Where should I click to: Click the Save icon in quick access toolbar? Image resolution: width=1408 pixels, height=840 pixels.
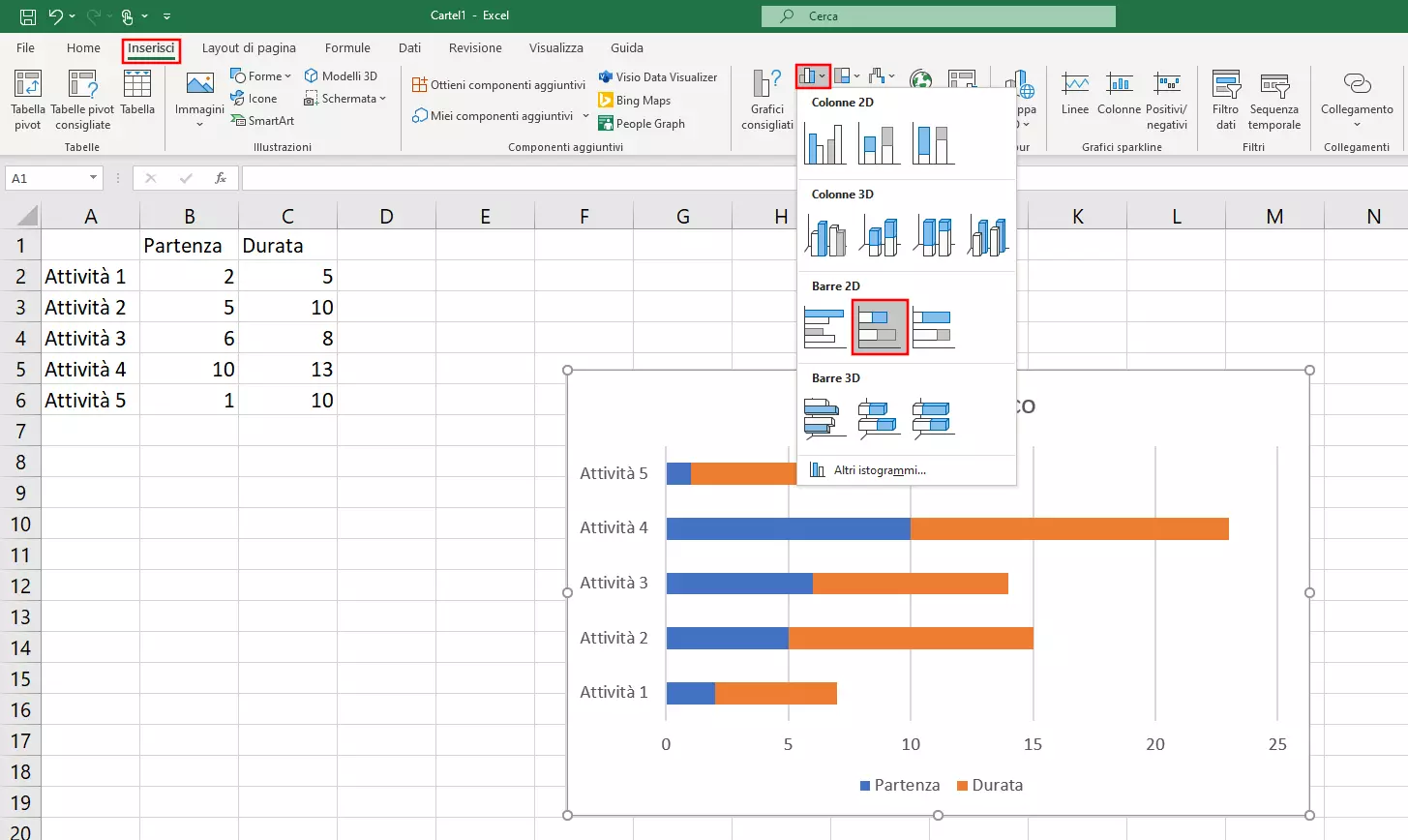[x=28, y=15]
